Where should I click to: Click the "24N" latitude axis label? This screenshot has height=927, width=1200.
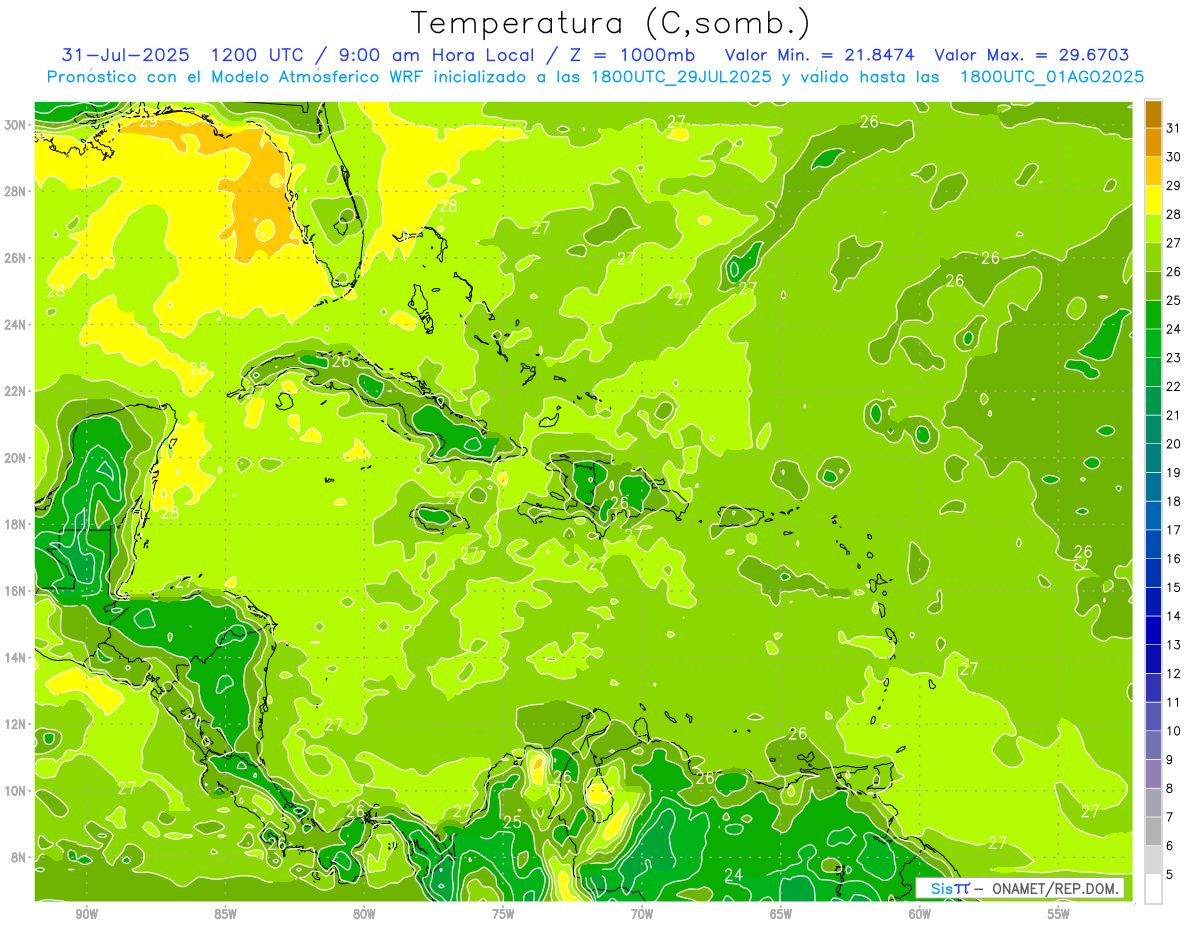[x=16, y=325]
